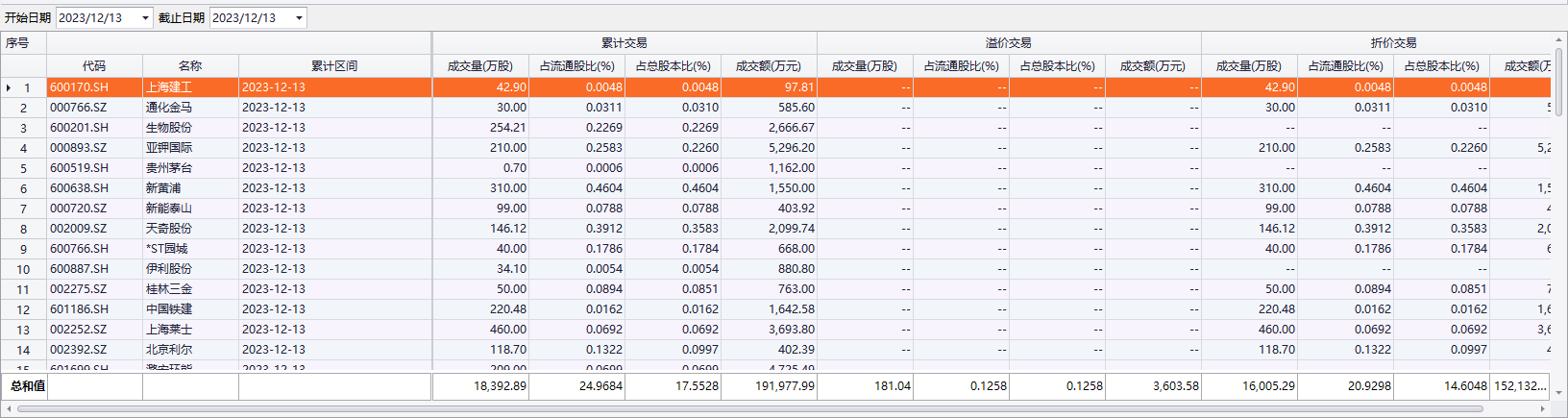Click the 总和值 summary row label
This screenshot has height=418, width=1568.
27,386
